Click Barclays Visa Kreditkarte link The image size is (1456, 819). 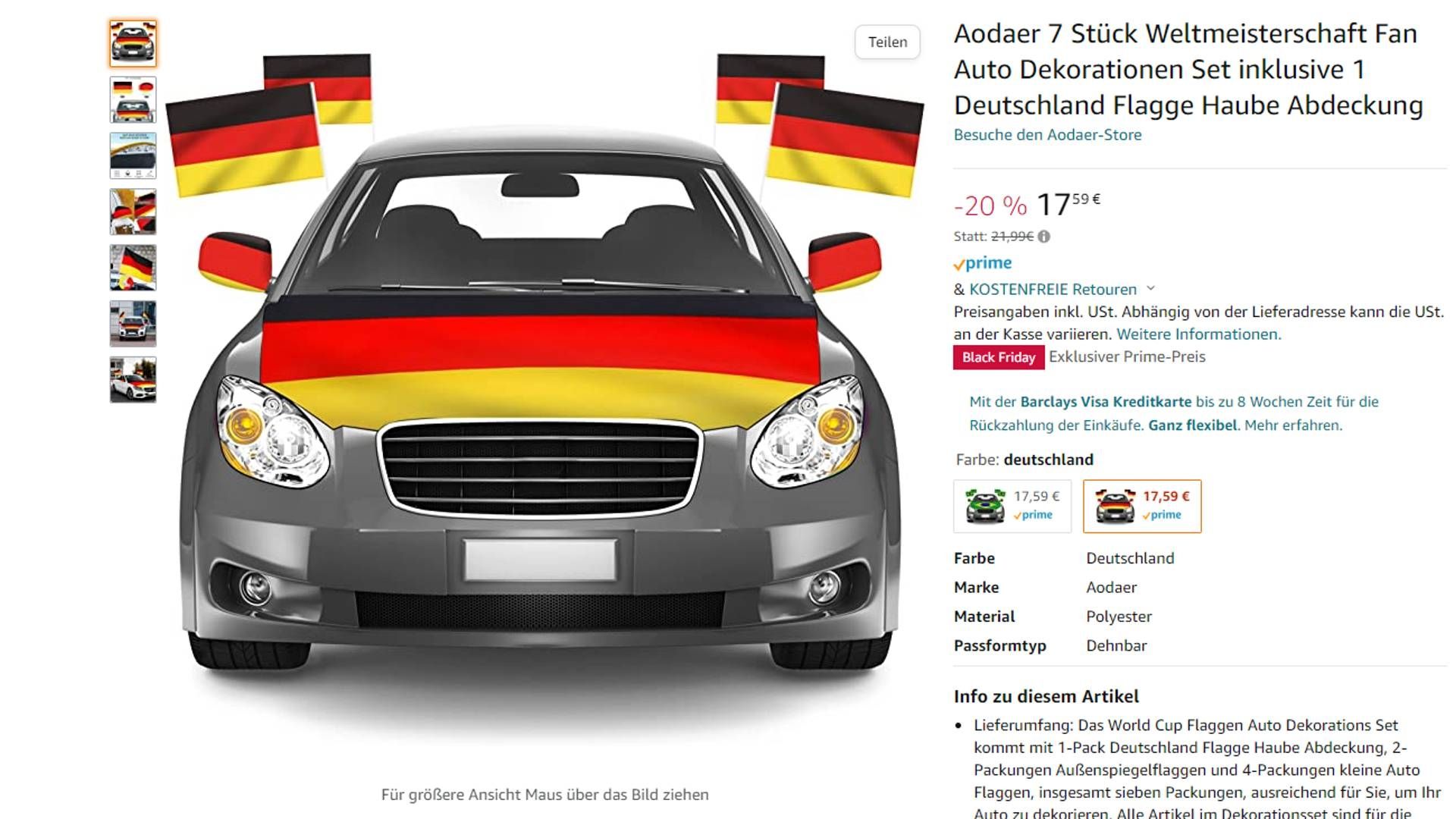pos(1106,402)
